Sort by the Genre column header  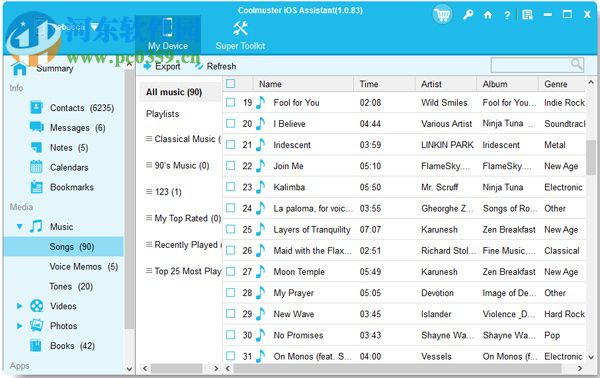click(562, 84)
